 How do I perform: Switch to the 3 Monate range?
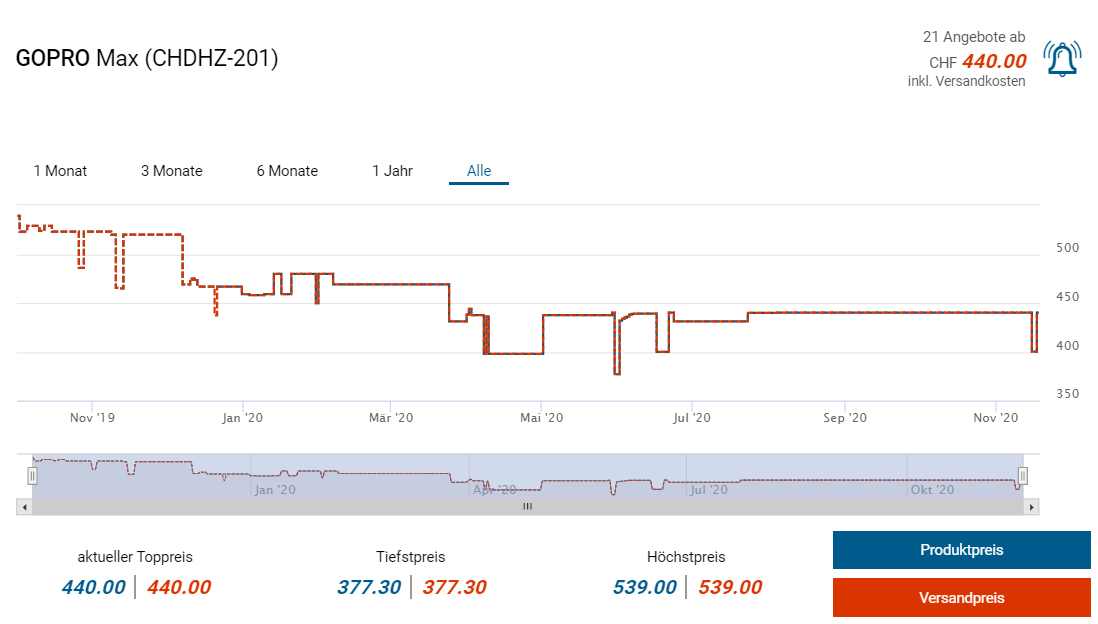tap(171, 171)
